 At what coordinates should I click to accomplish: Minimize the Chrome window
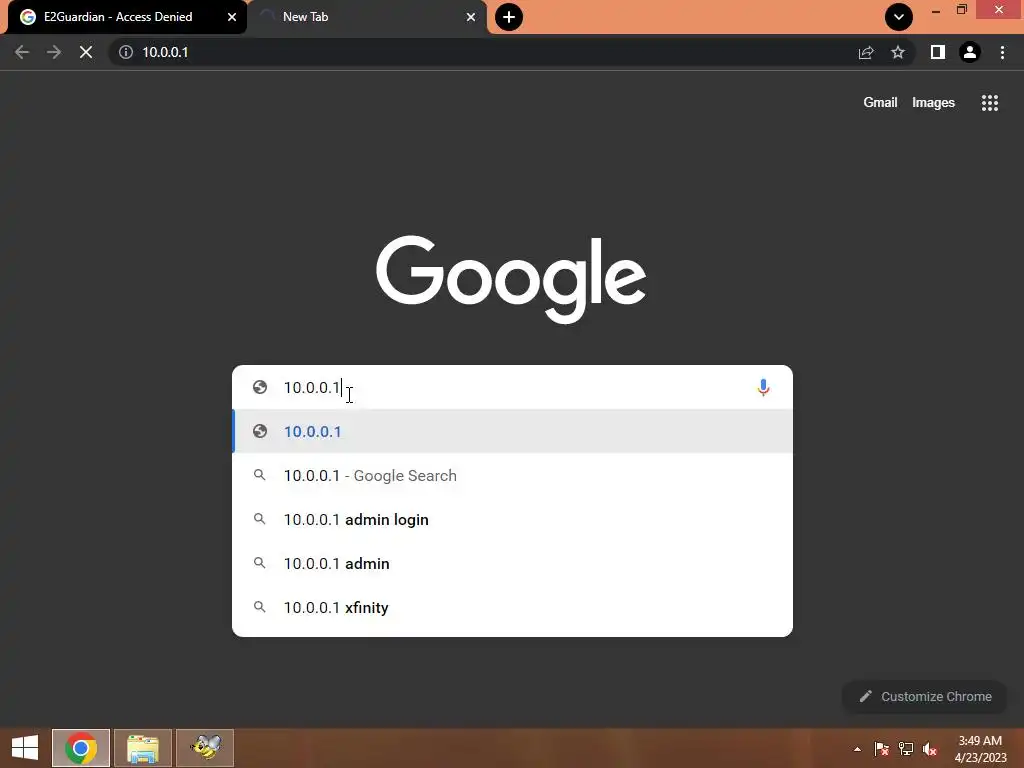click(x=936, y=10)
